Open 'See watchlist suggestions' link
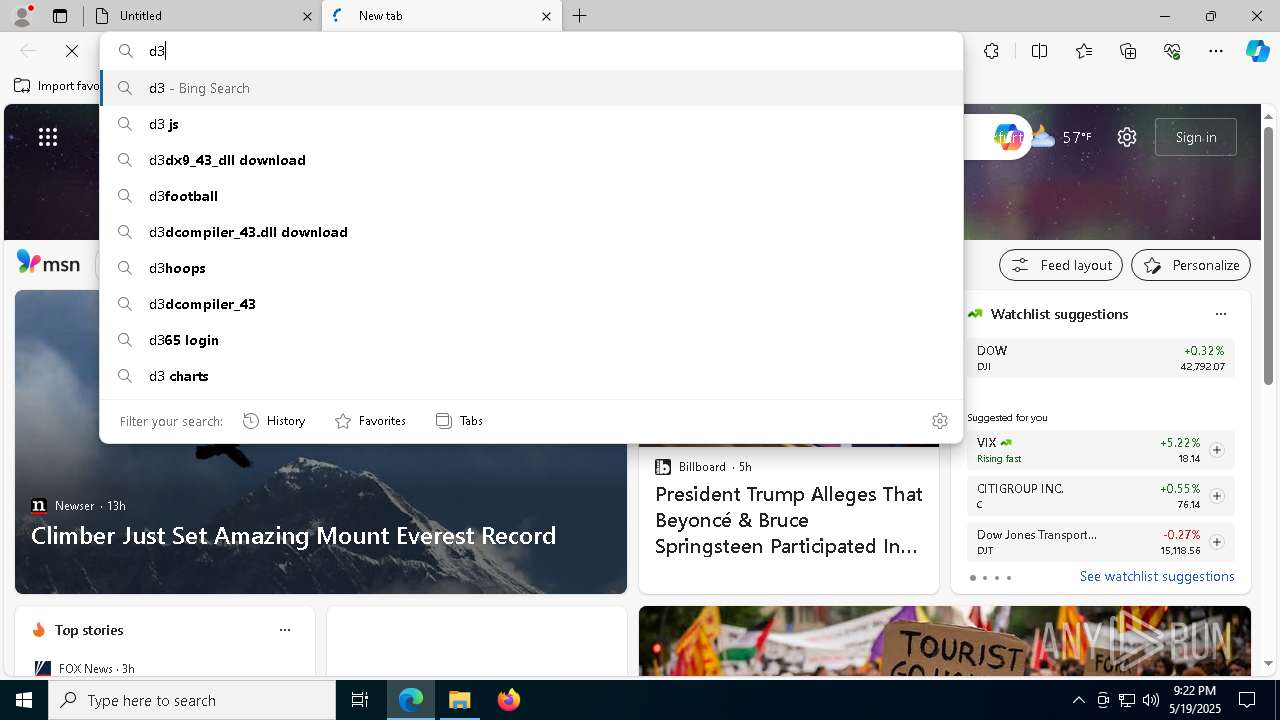 point(1157,576)
